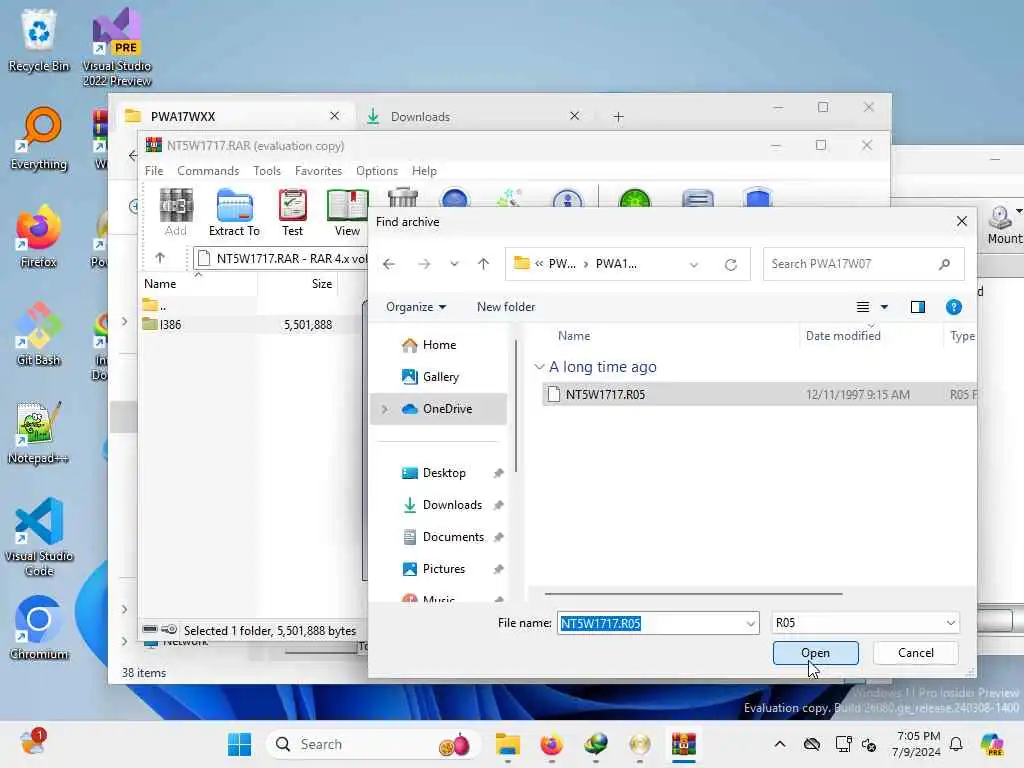The image size is (1024, 768).
Task: Click the Back arrow in Find archive dialog
Action: pyautogui.click(x=389, y=264)
